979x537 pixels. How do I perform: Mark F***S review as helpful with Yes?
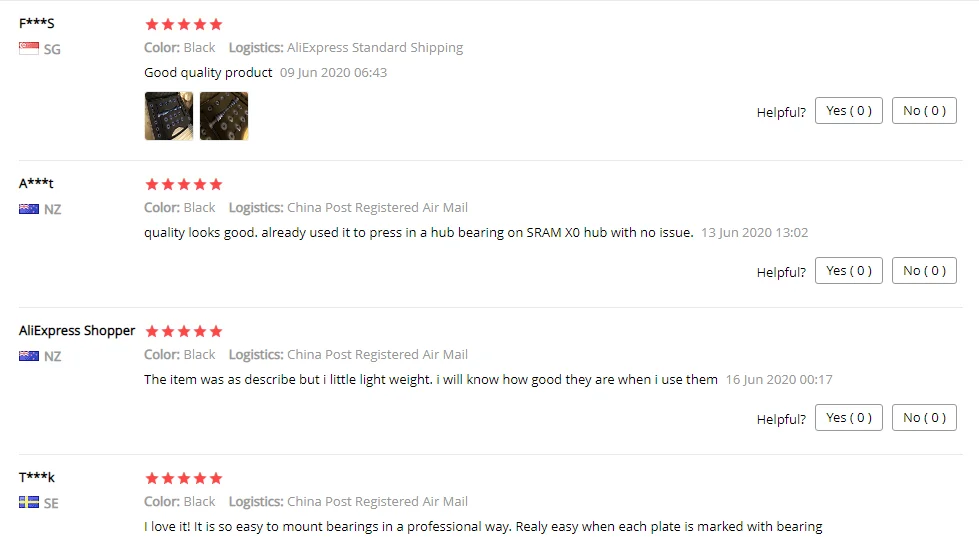[849, 111]
